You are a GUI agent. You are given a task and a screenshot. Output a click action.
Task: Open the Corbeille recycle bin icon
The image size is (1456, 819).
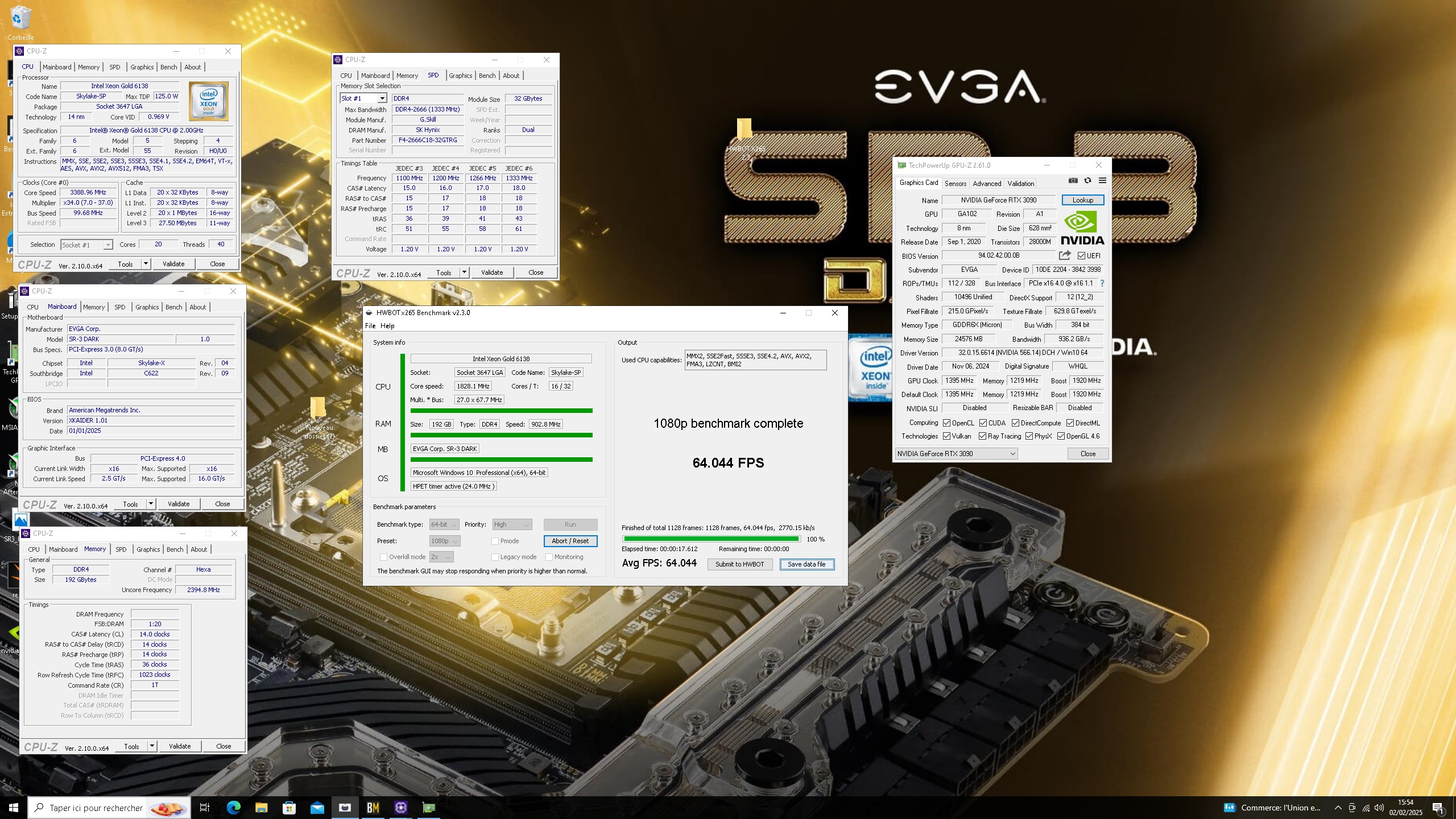(x=20, y=18)
